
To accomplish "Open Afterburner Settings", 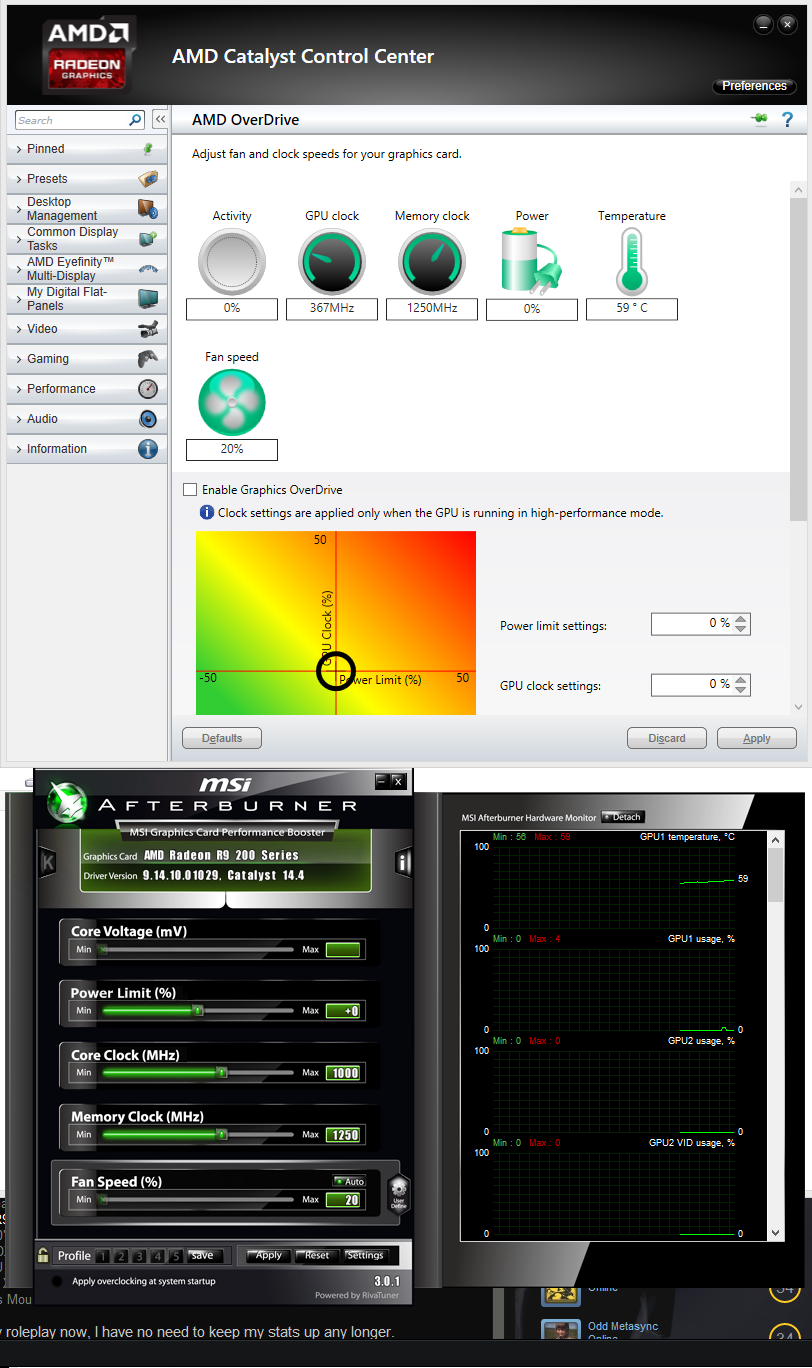I will [365, 1255].
